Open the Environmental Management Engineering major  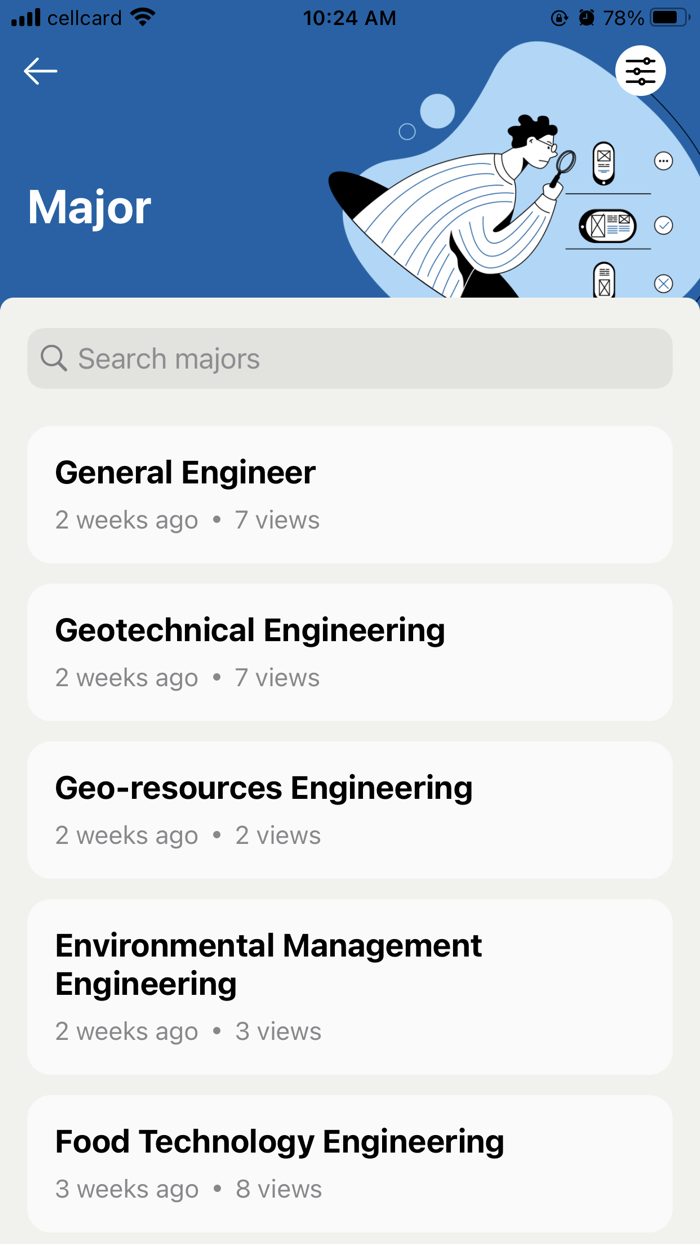350,986
